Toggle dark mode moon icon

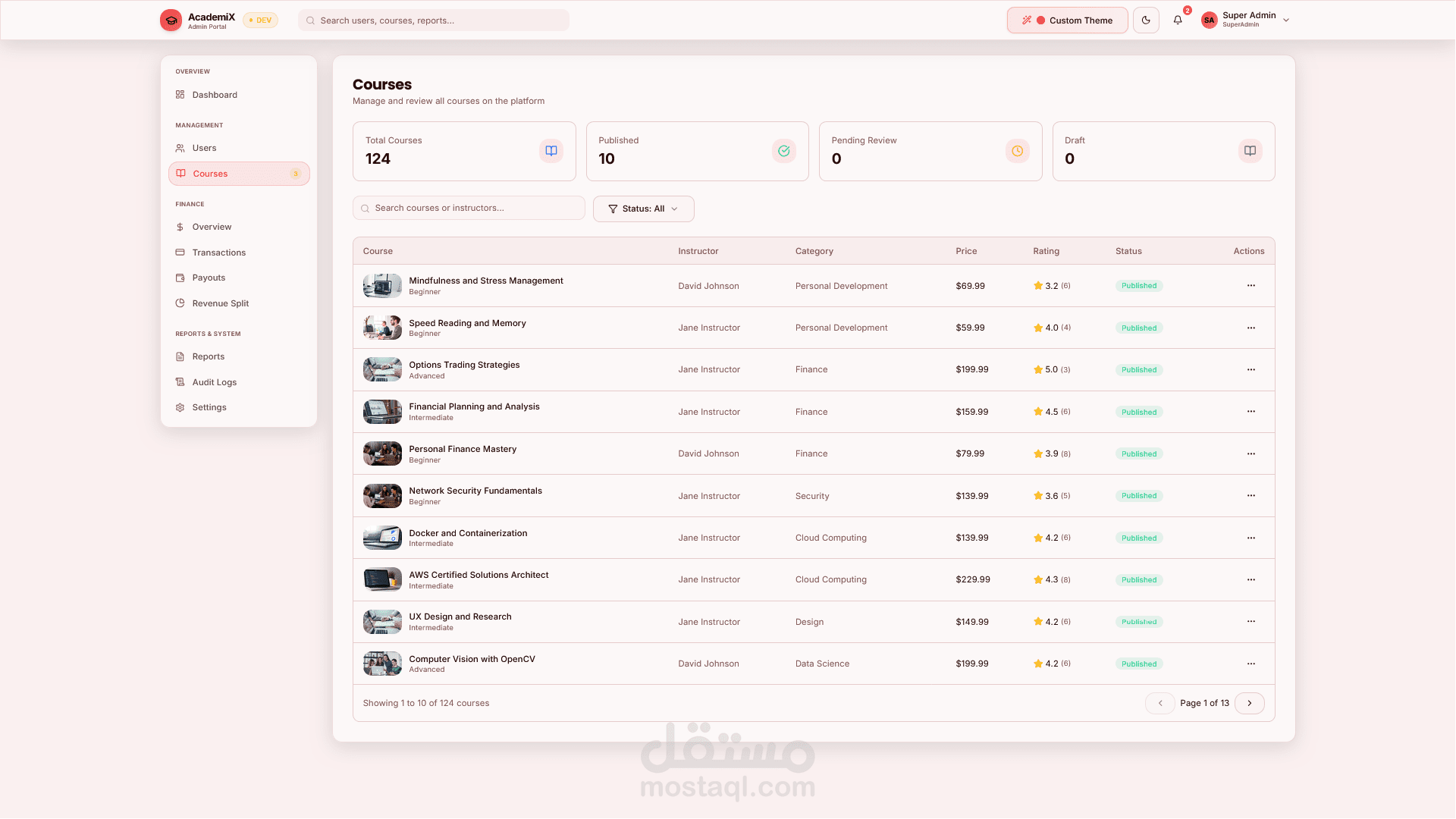(1146, 20)
